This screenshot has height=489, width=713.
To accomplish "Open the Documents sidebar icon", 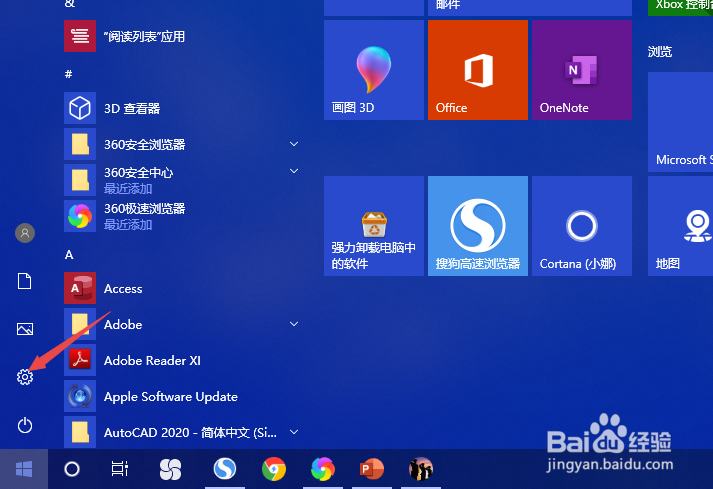I will click(x=25, y=281).
